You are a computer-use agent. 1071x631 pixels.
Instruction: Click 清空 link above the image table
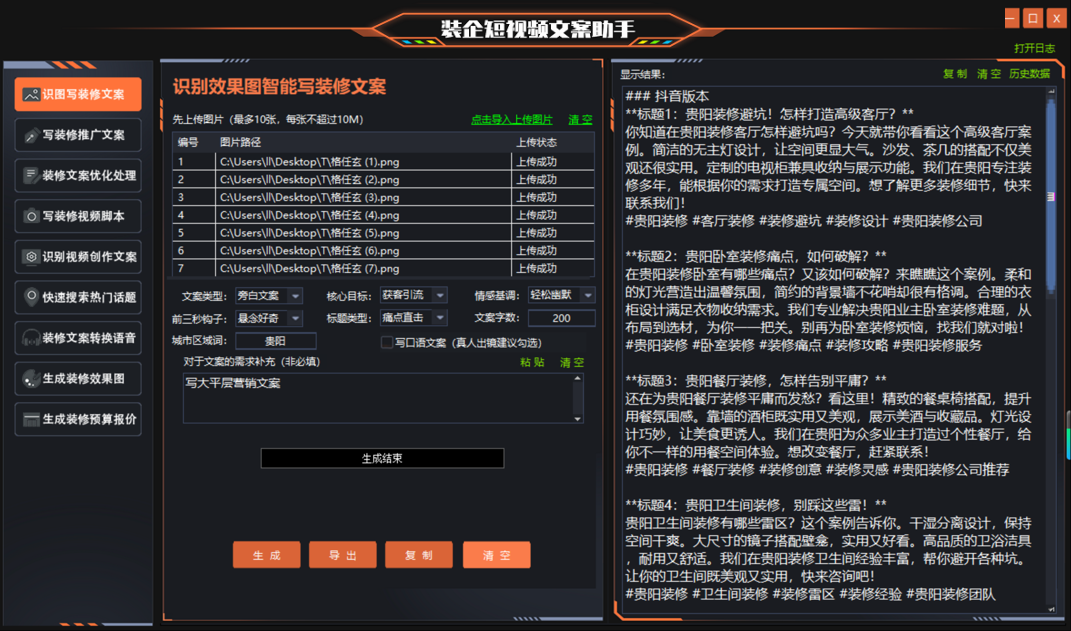[580, 120]
